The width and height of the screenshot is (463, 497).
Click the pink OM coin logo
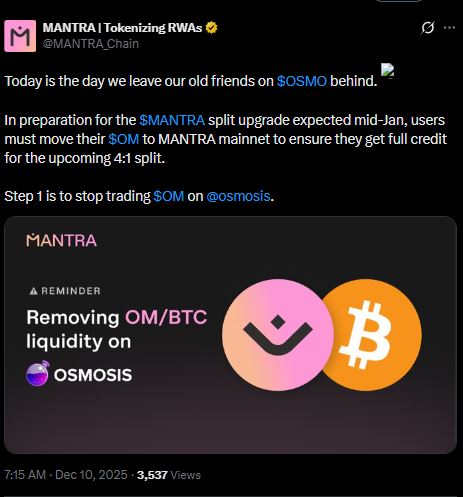pos(278,335)
